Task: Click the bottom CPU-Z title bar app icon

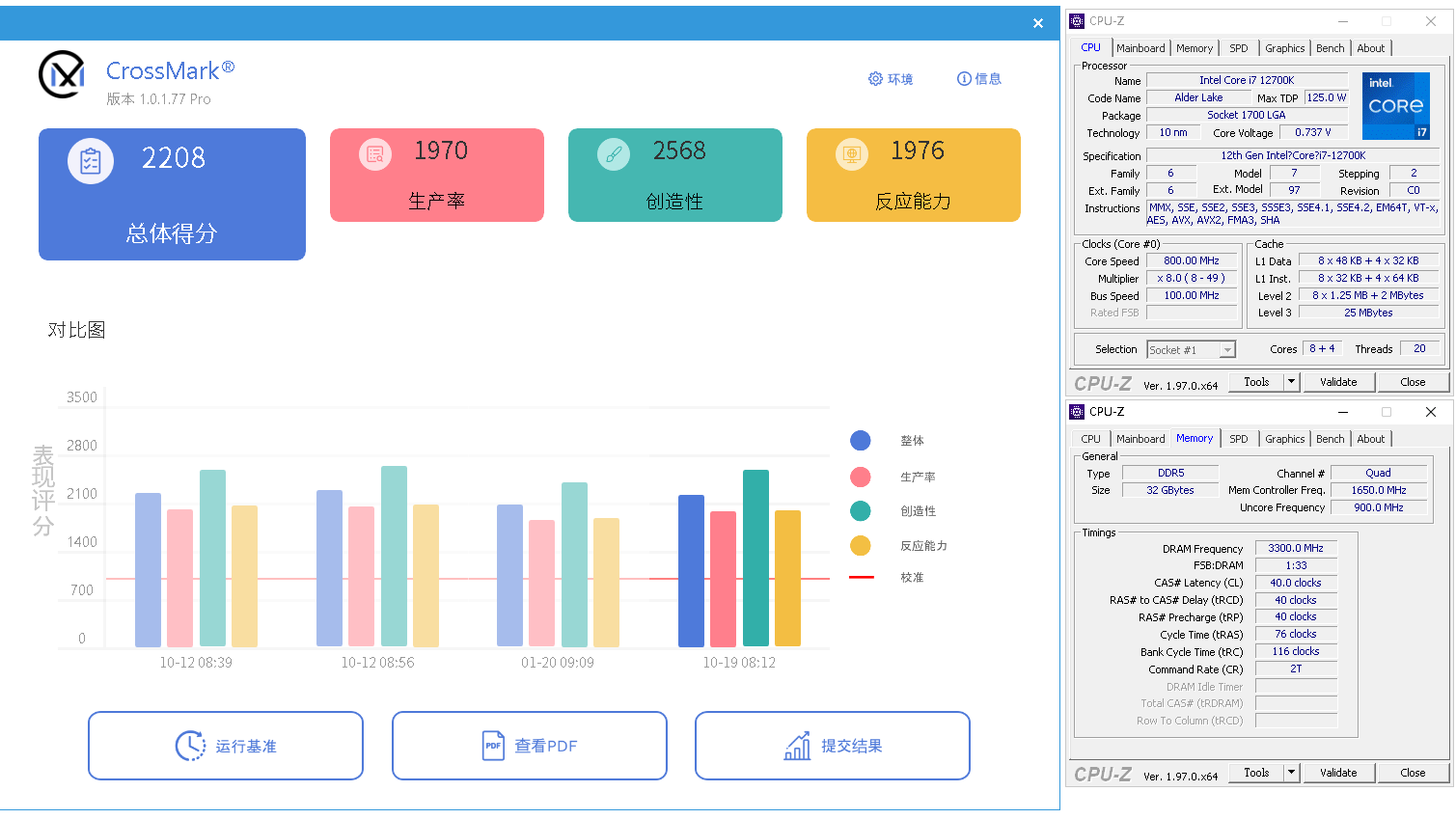Action: tap(1078, 412)
